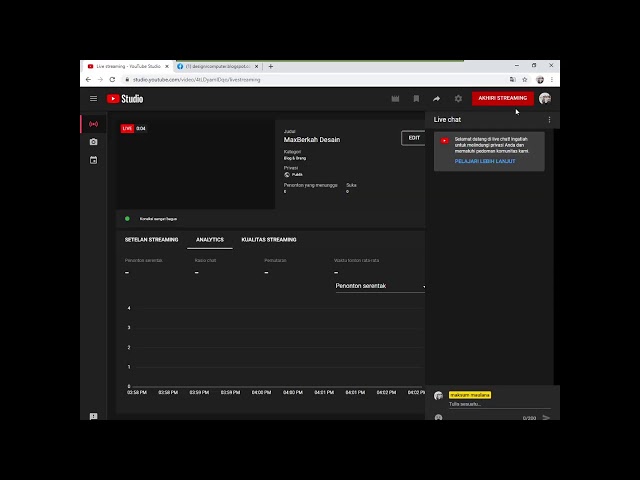Expand the Penonton serentak dropdown
This screenshot has width=640, height=480.
tap(380, 286)
